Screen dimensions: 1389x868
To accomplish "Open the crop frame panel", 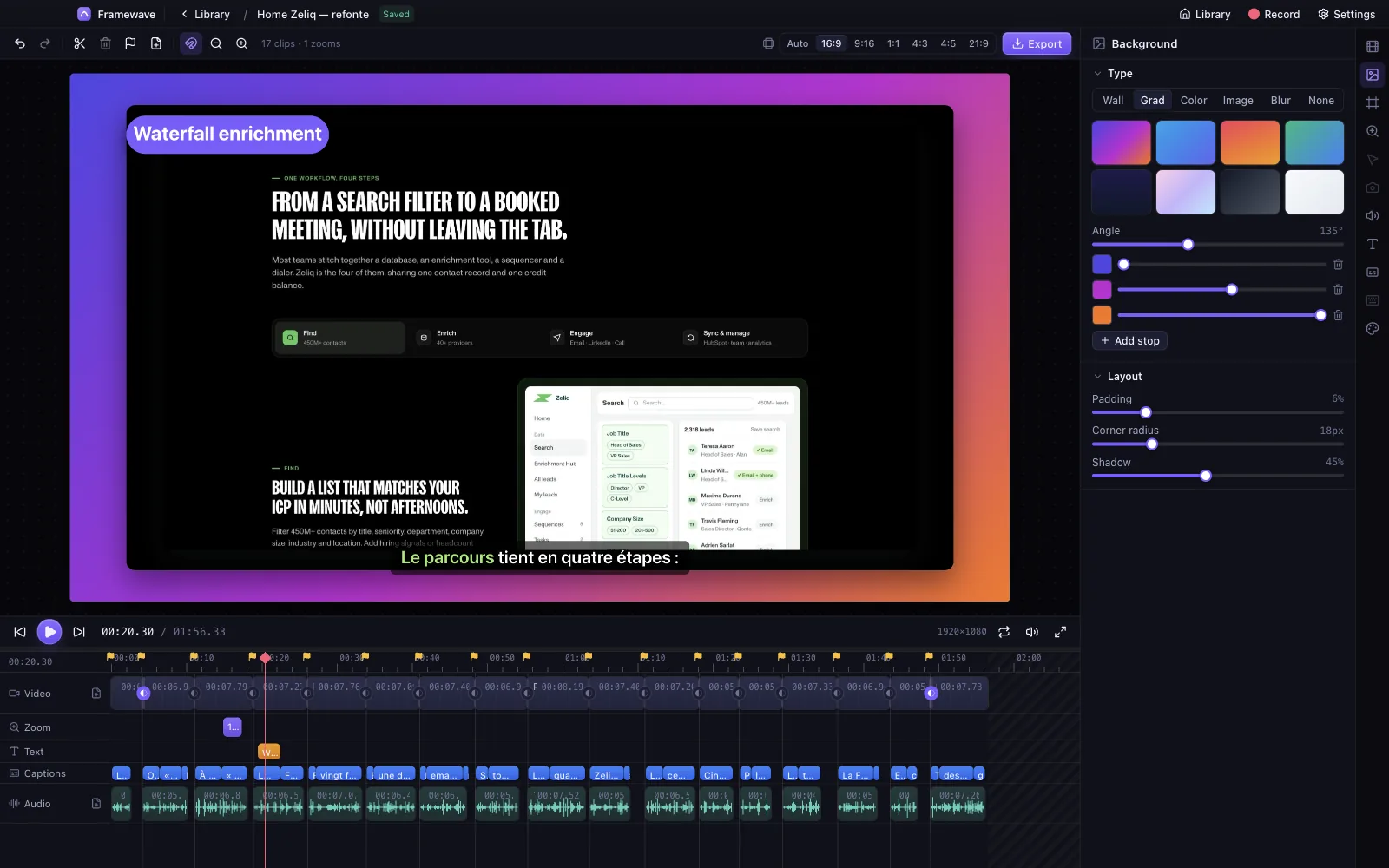I will (x=1373, y=103).
